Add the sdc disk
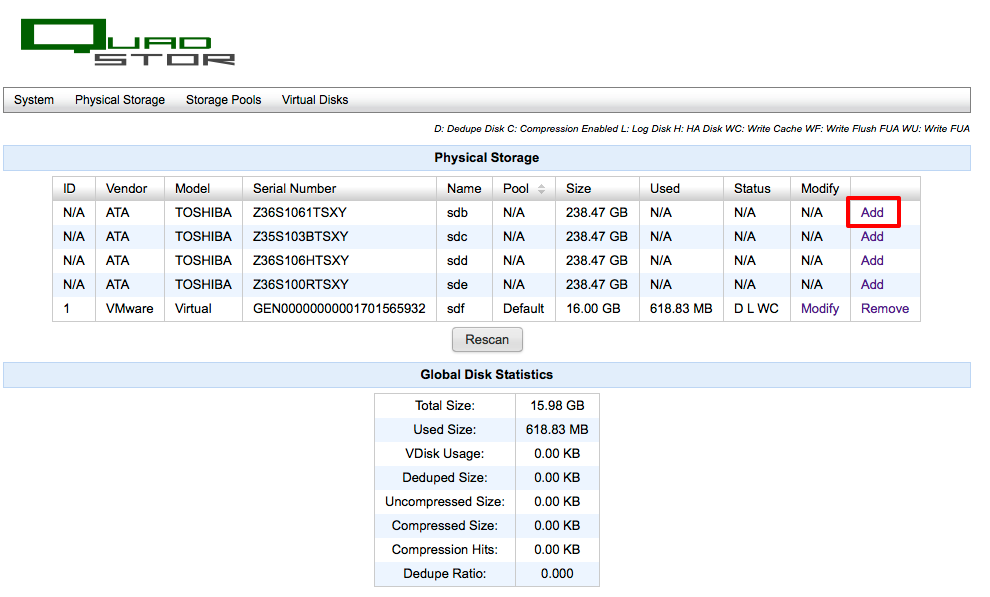 point(872,237)
